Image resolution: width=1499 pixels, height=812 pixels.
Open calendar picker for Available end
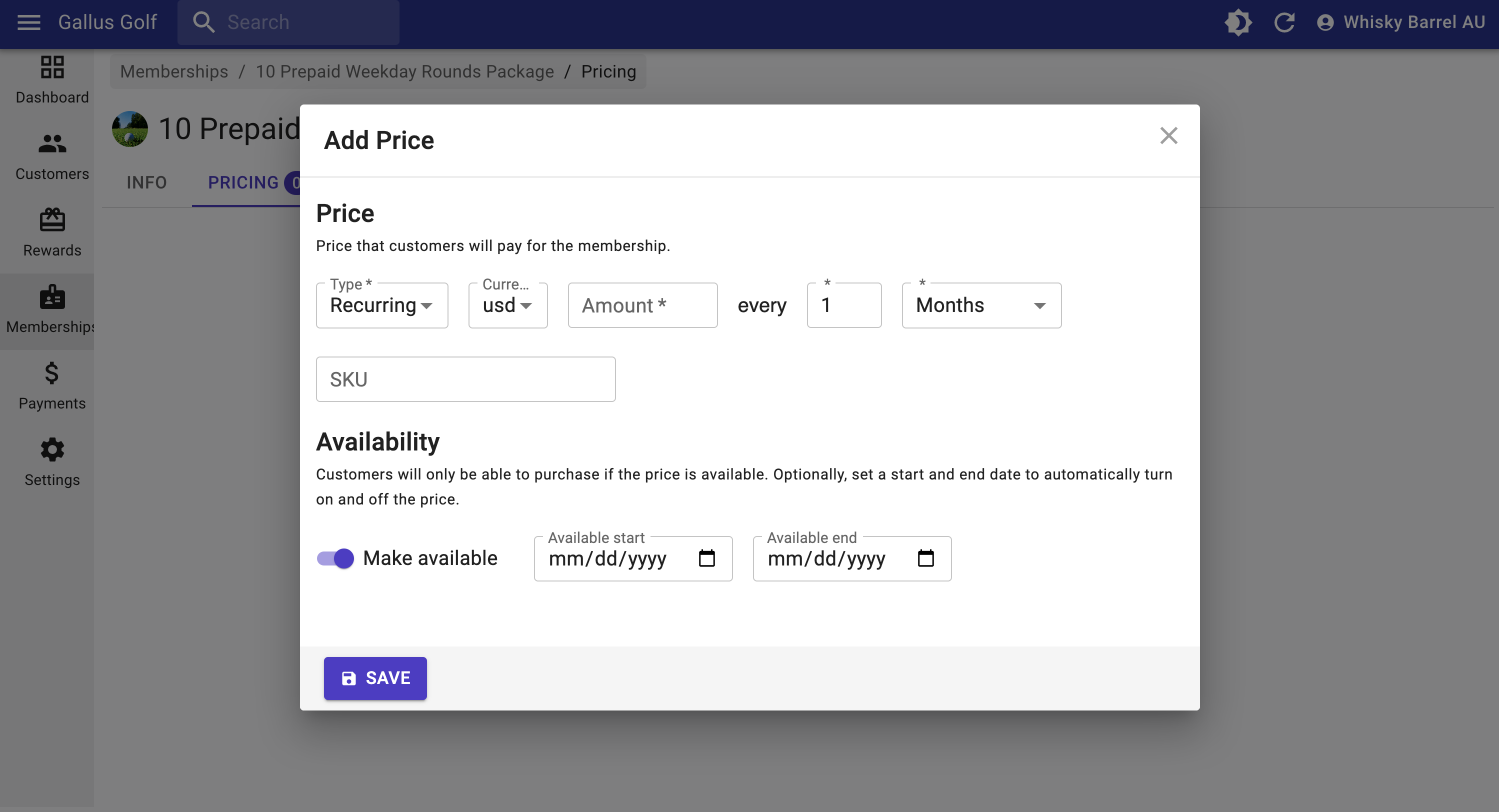(925, 559)
